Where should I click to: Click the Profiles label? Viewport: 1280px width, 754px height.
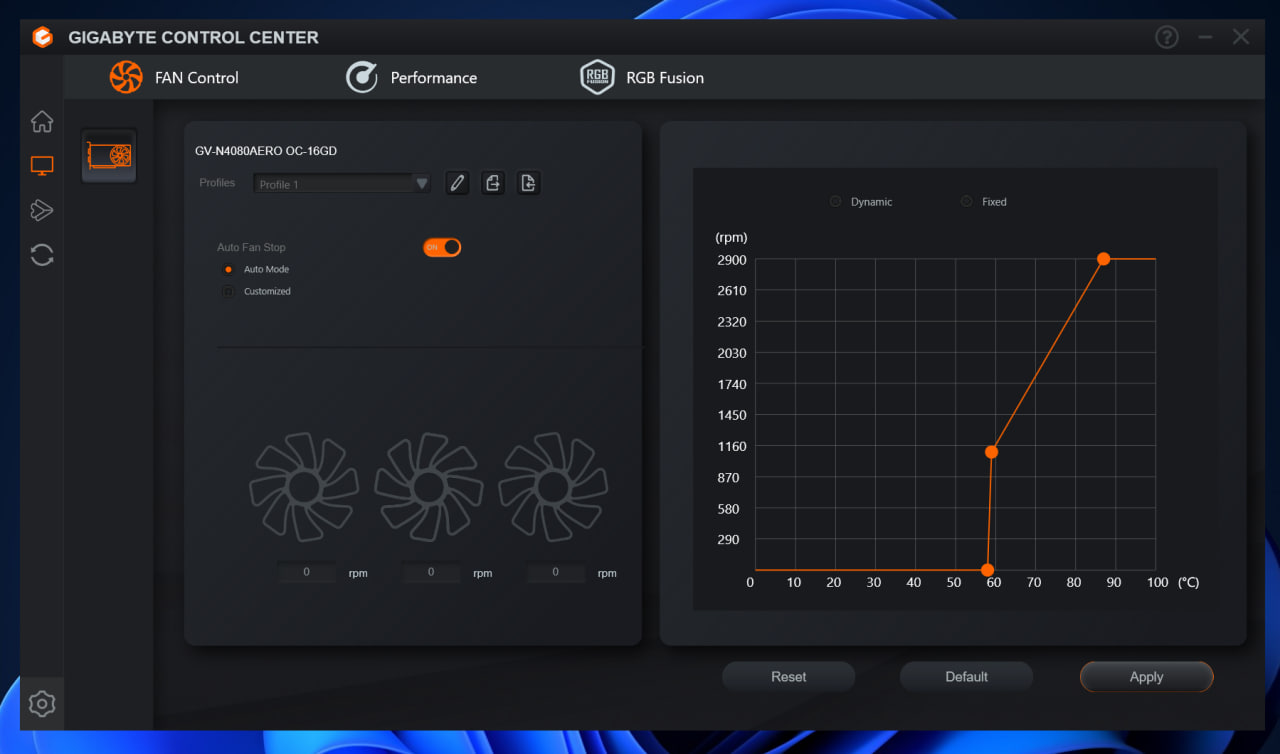pyautogui.click(x=217, y=183)
